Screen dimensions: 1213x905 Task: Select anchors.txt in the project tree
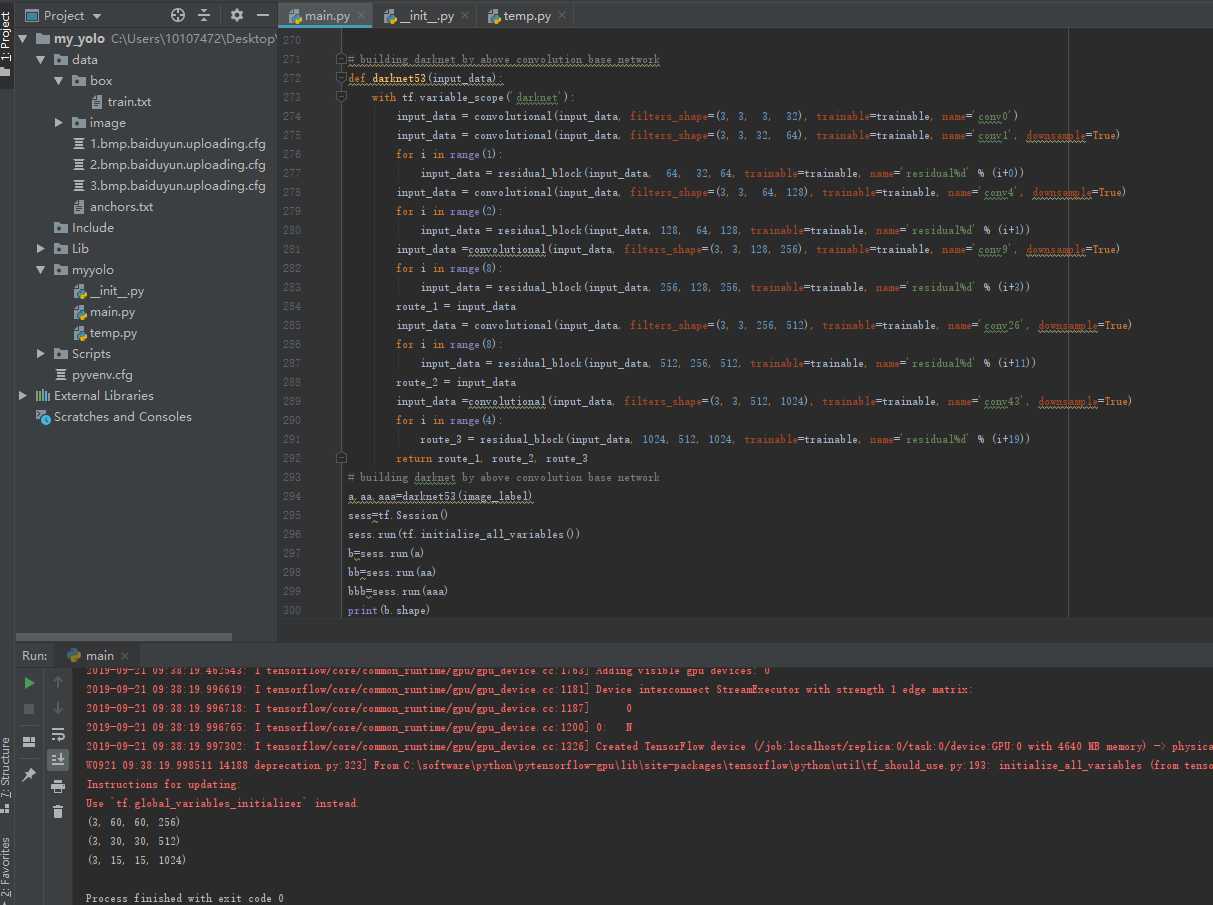pos(121,207)
